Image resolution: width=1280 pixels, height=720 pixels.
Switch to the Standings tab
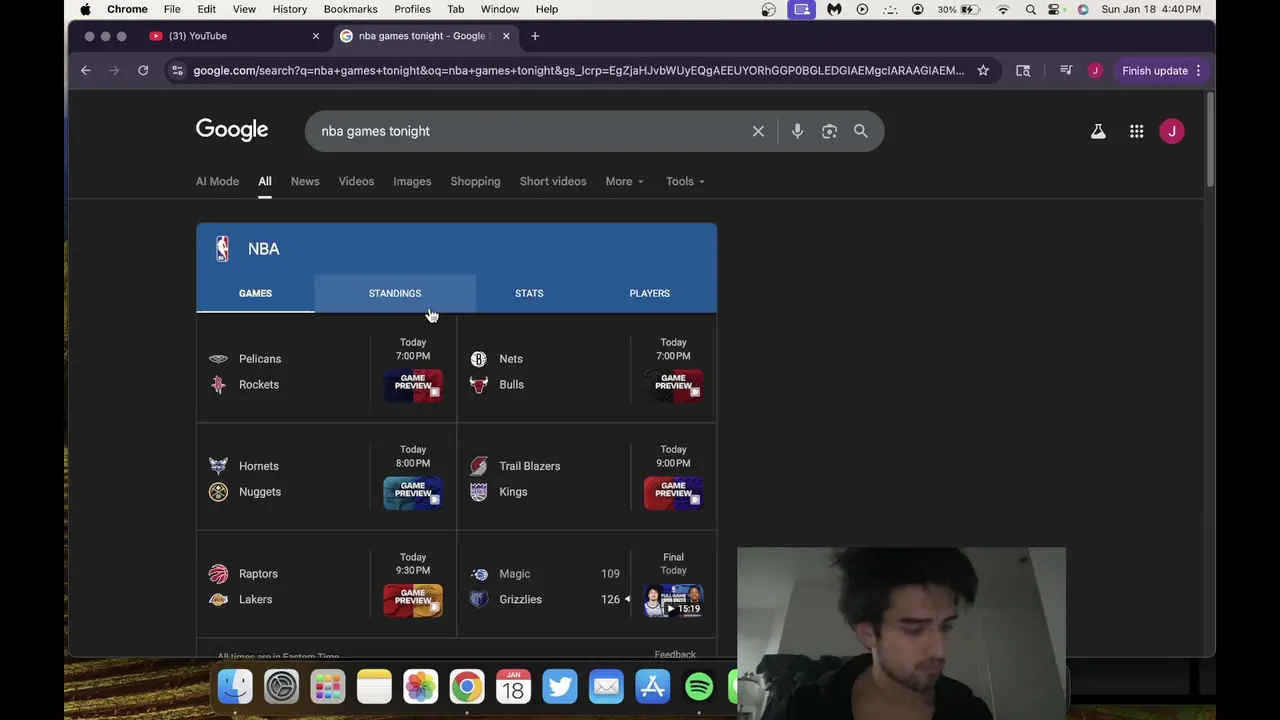click(x=395, y=293)
